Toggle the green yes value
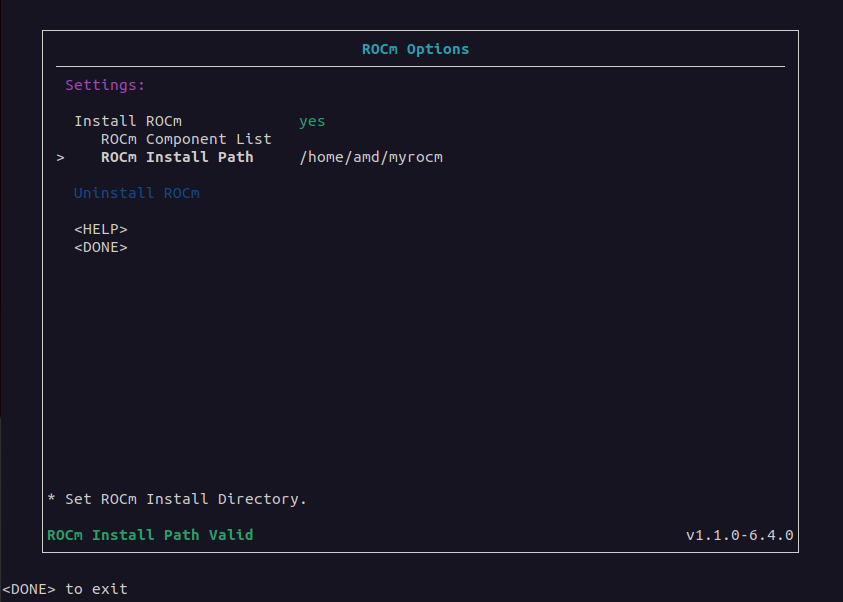The width and height of the screenshot is (843, 602). click(312, 121)
